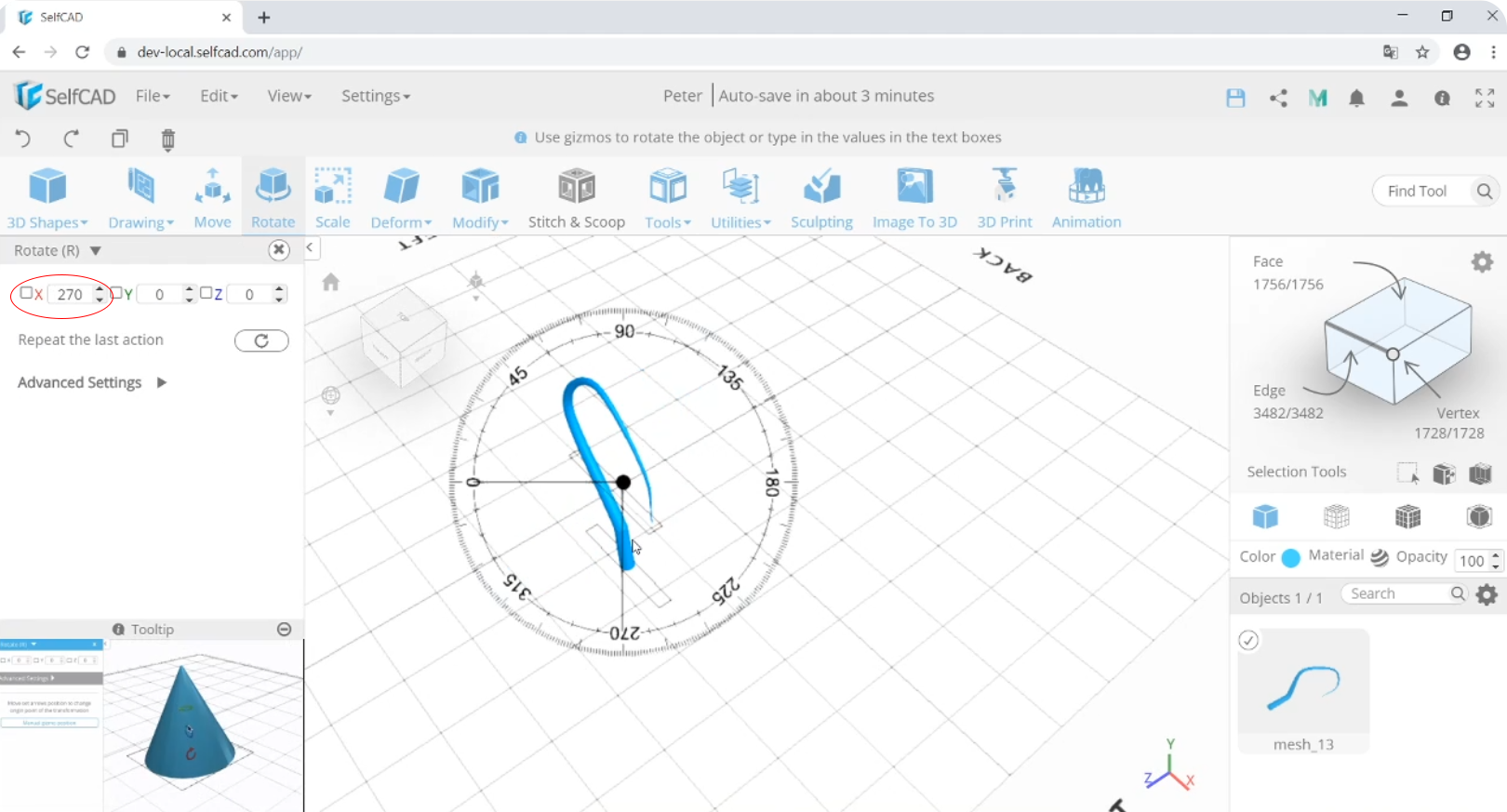1507x812 pixels.
Task: Open the Deform tool dropdown
Action: (x=401, y=197)
